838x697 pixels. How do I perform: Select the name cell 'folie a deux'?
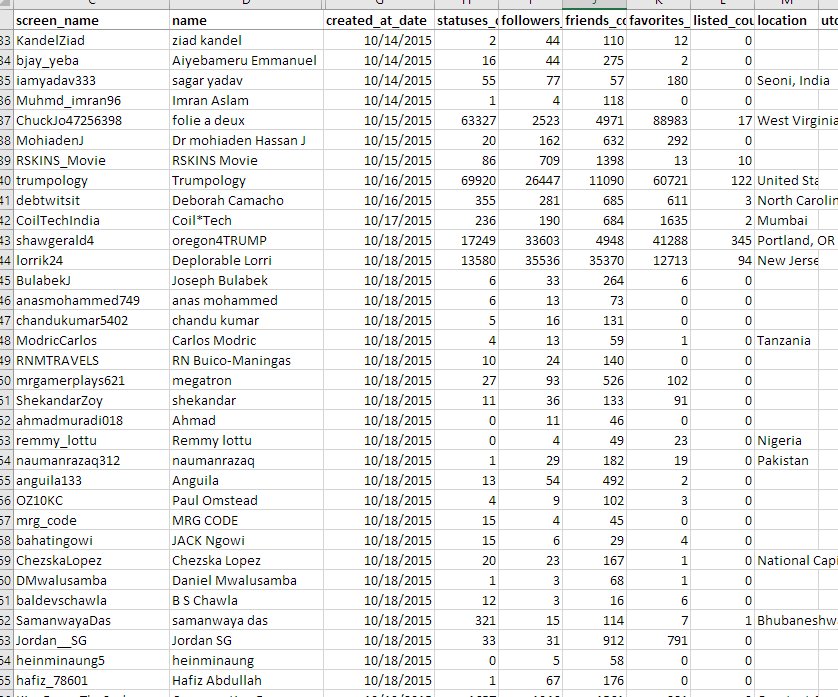(246, 120)
